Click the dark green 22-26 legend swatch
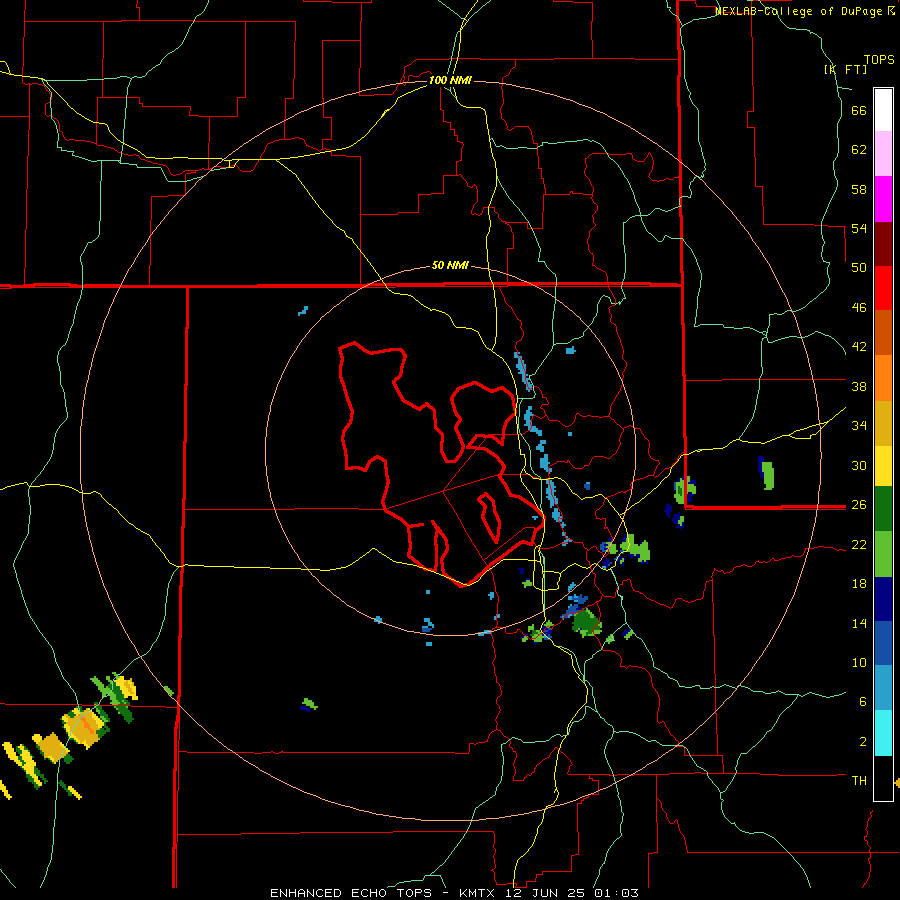900x900 pixels. (883, 509)
